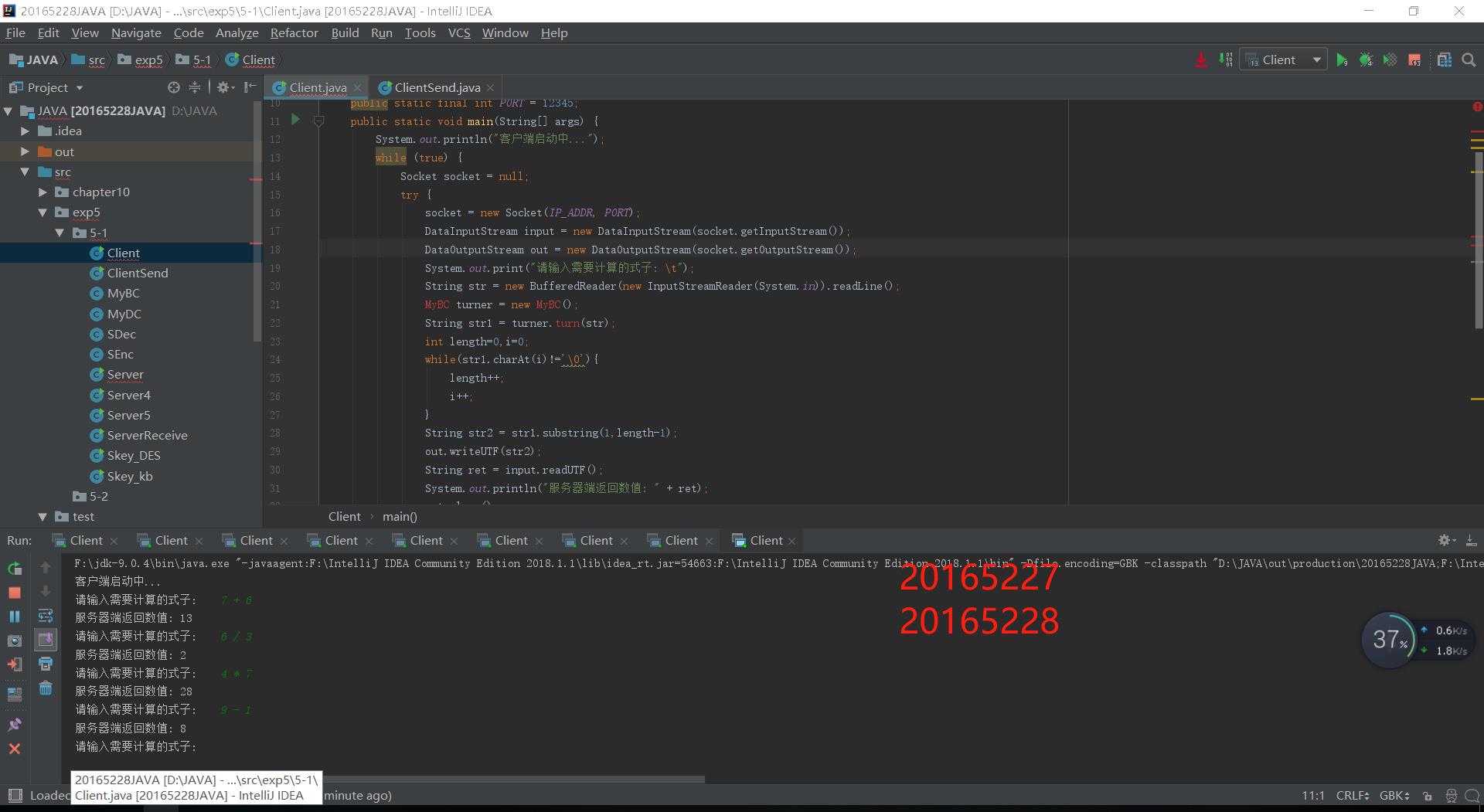Screen dimensions: 1484x812
Task: Open MyBC class in project tree
Action: [x=123, y=294]
